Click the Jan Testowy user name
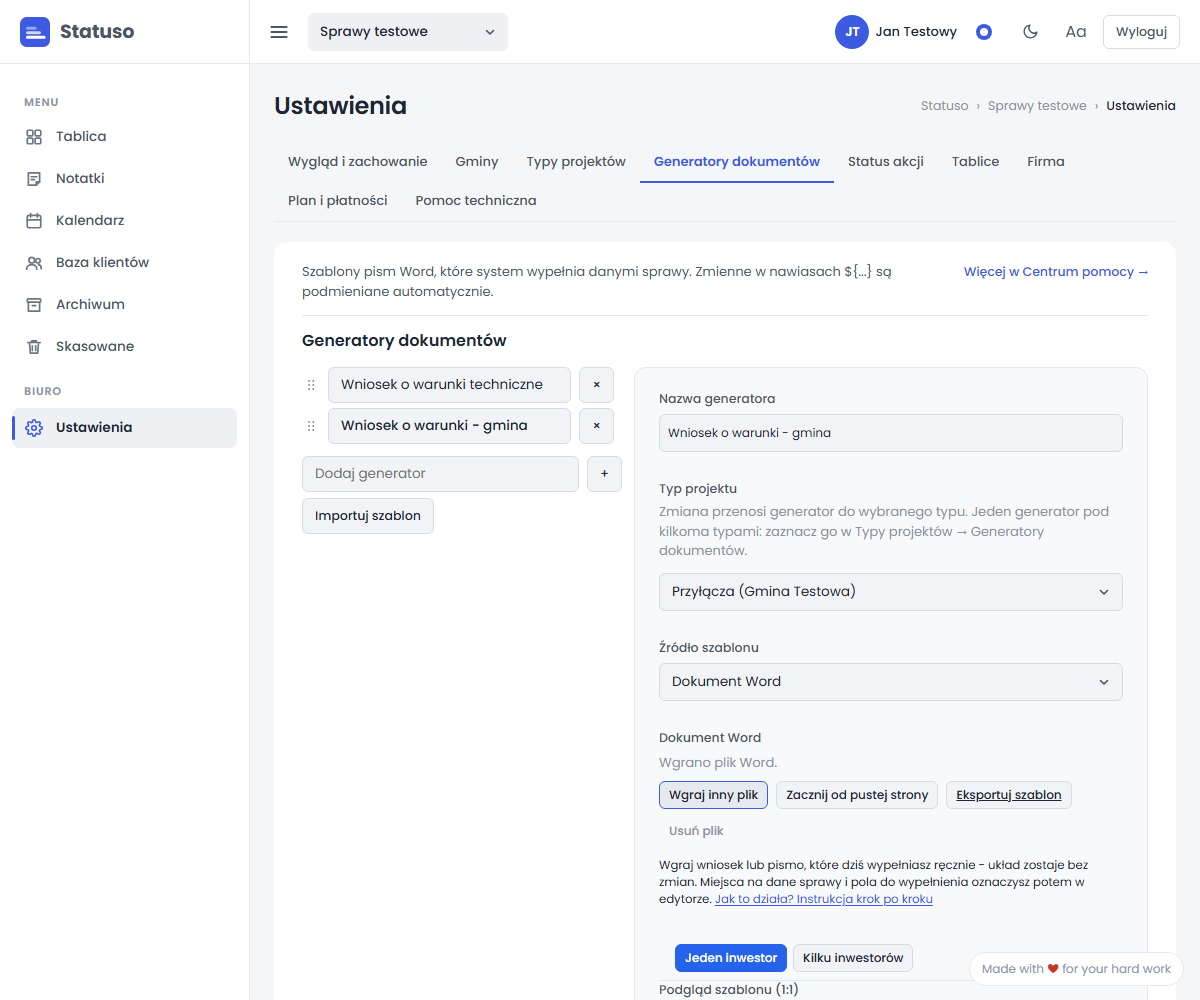 [x=916, y=32]
